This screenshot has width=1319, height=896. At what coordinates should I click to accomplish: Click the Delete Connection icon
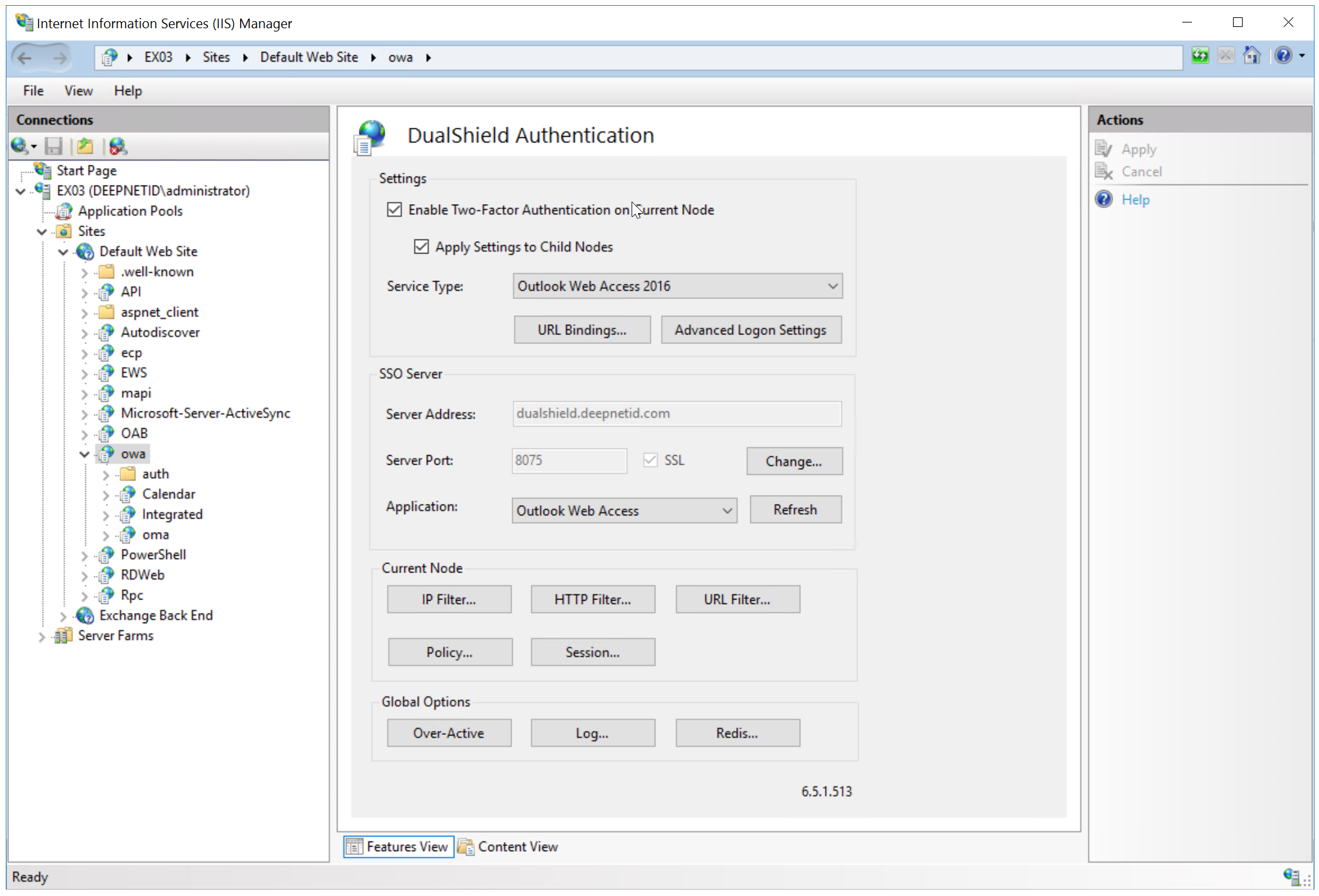coord(117,147)
